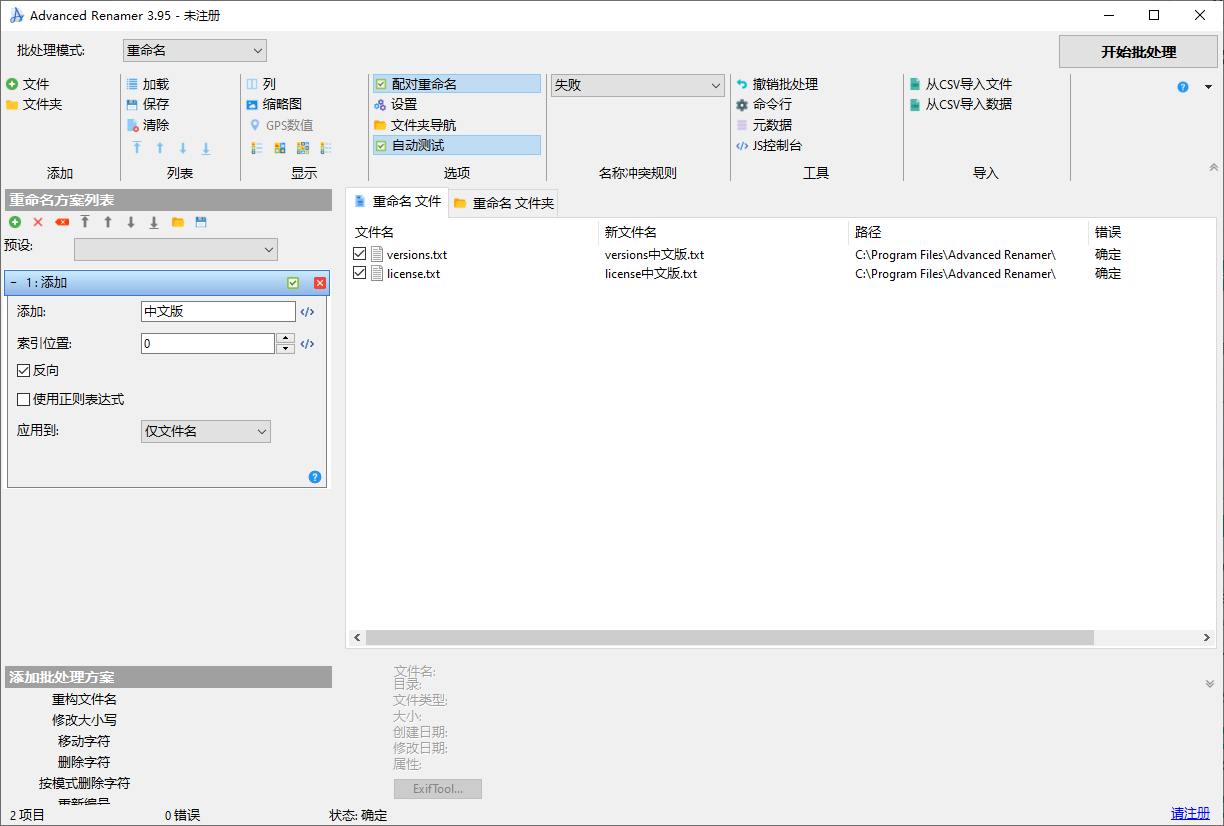Open the help icon near top right

pyautogui.click(x=1183, y=87)
